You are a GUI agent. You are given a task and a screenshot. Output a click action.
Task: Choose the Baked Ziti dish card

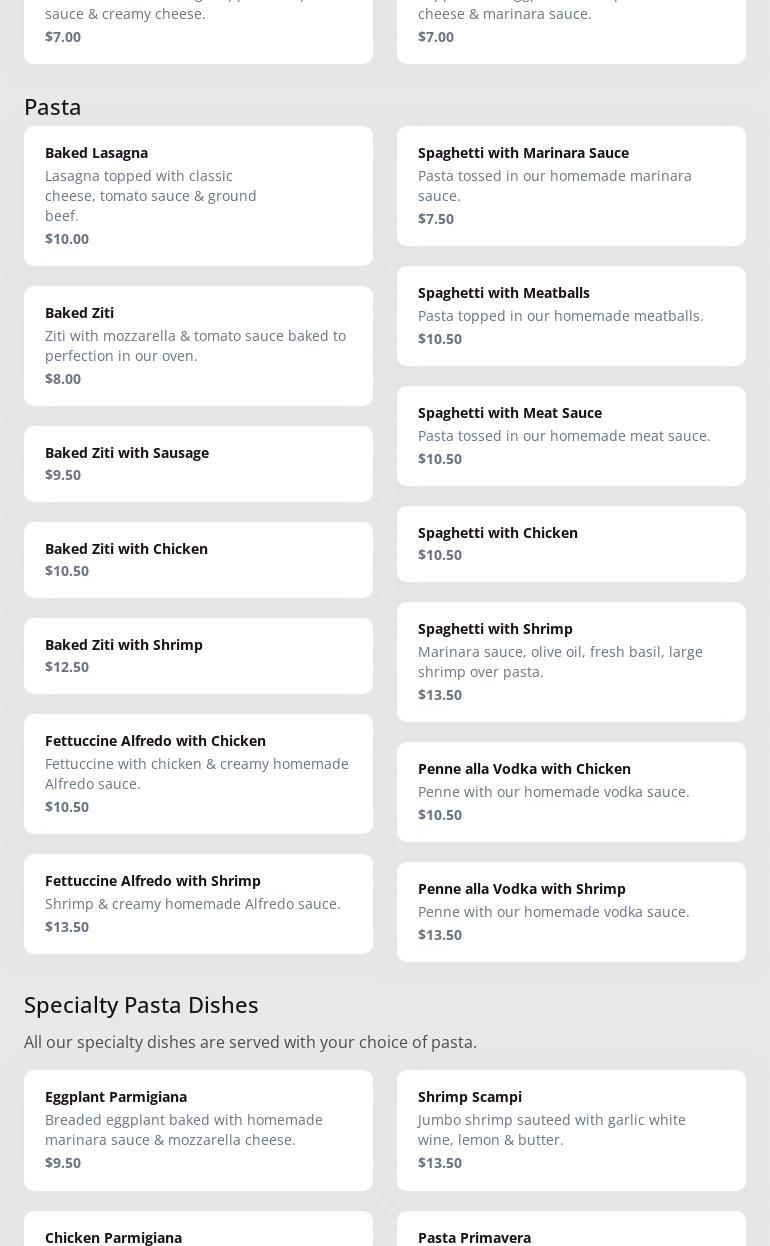198,345
